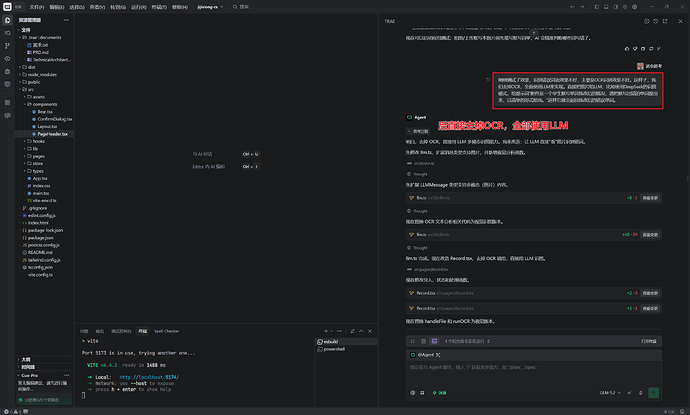Switch to the Spell Checker tab
Screen dimensions: 690x415
[x=166, y=331]
